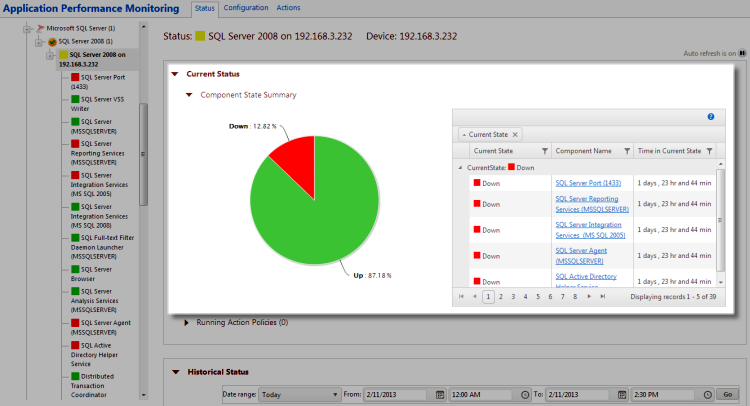Image resolution: width=750 pixels, height=406 pixels.
Task: Click the help question mark icon
Action: tap(710, 117)
